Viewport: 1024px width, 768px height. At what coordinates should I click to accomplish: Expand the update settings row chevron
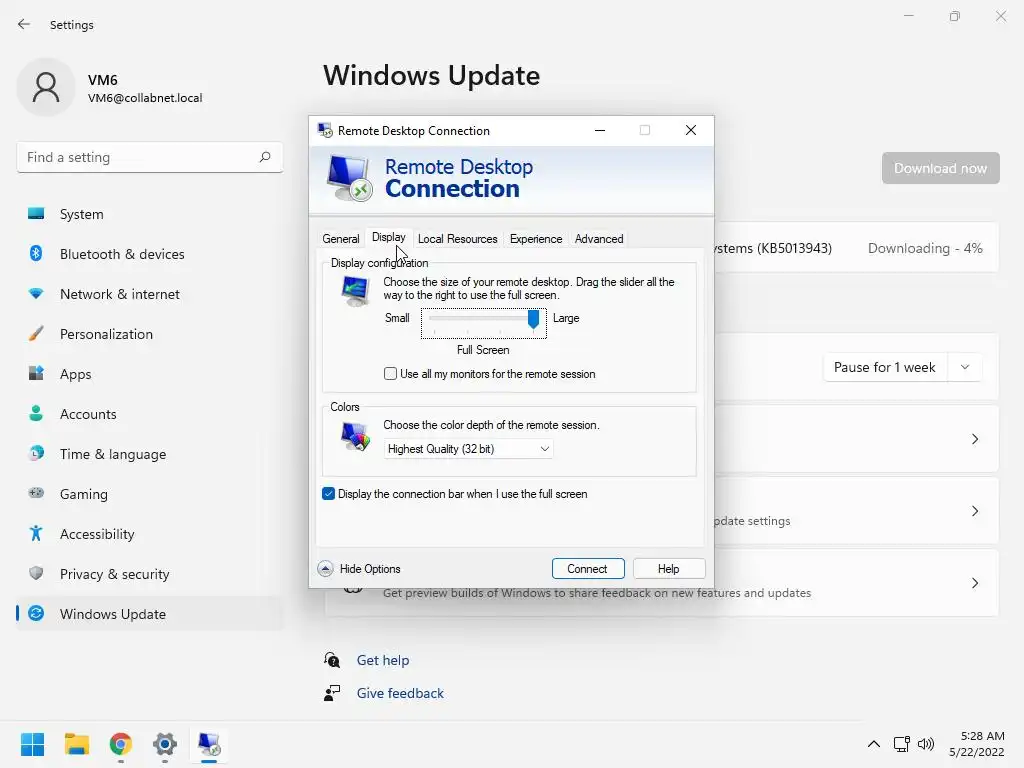pos(974,511)
